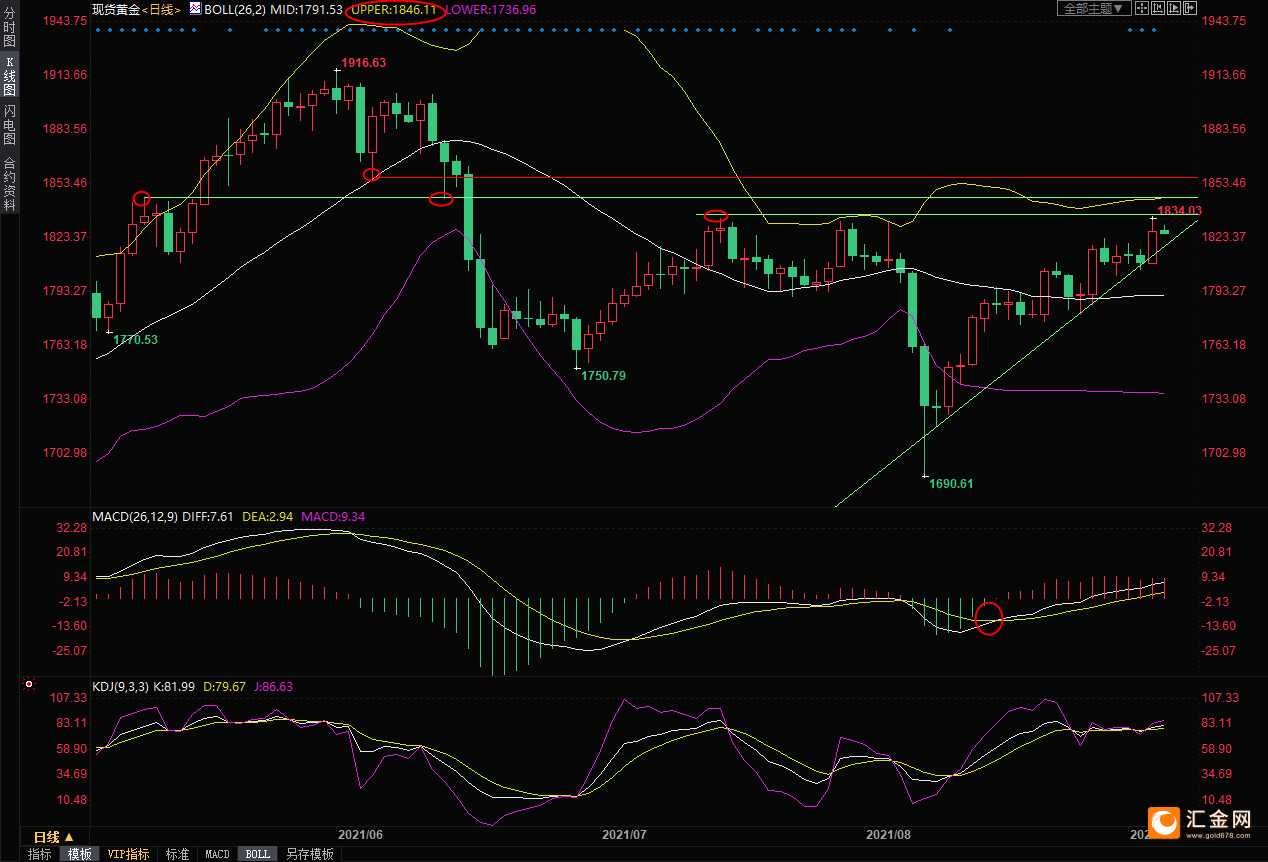Open the 合约资料 sidebar tab
Image resolution: width=1268 pixels, height=862 pixels.
click(9, 184)
